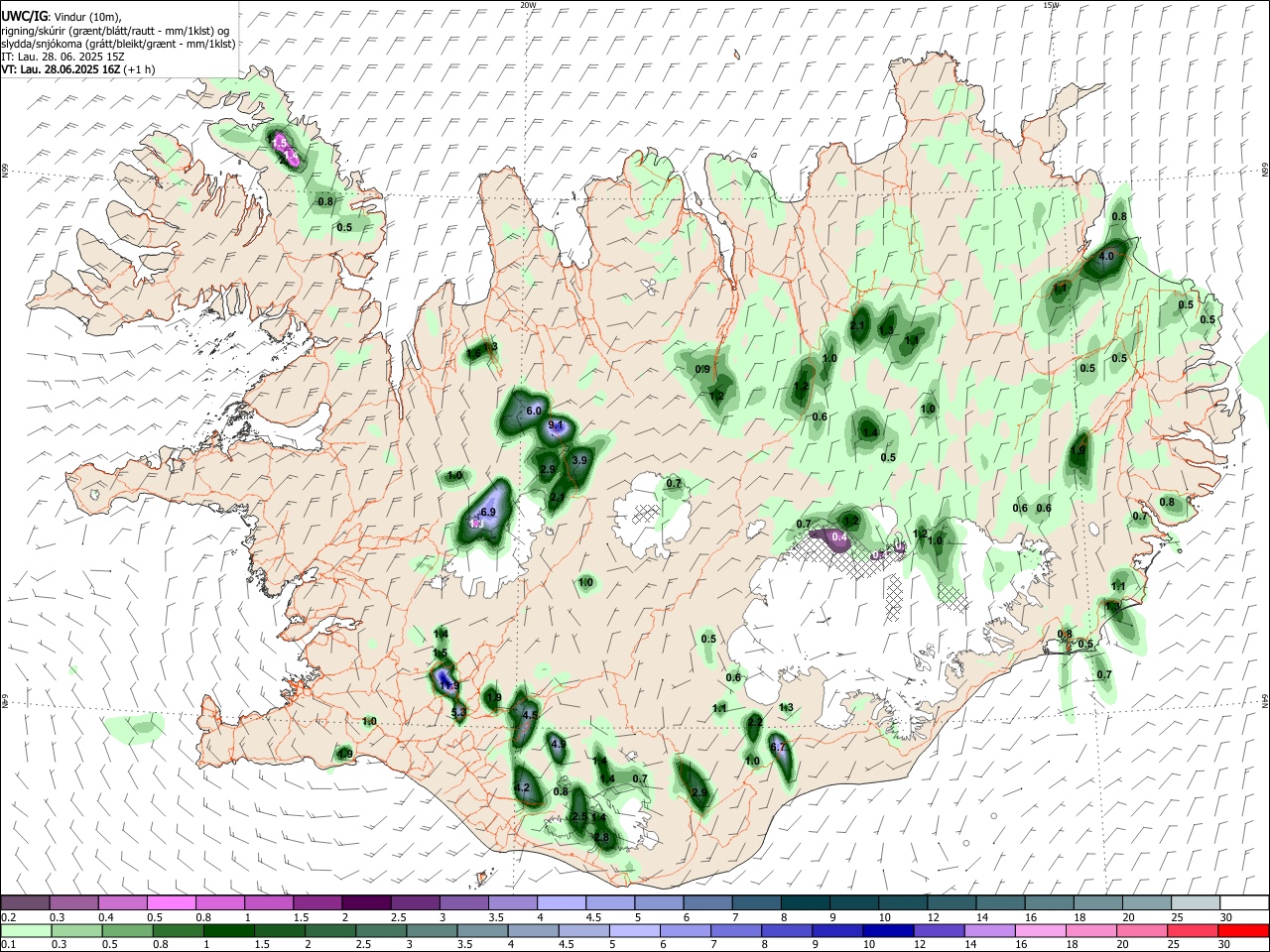Click the 4.2 precipitation value on the map

pyautogui.click(x=523, y=788)
